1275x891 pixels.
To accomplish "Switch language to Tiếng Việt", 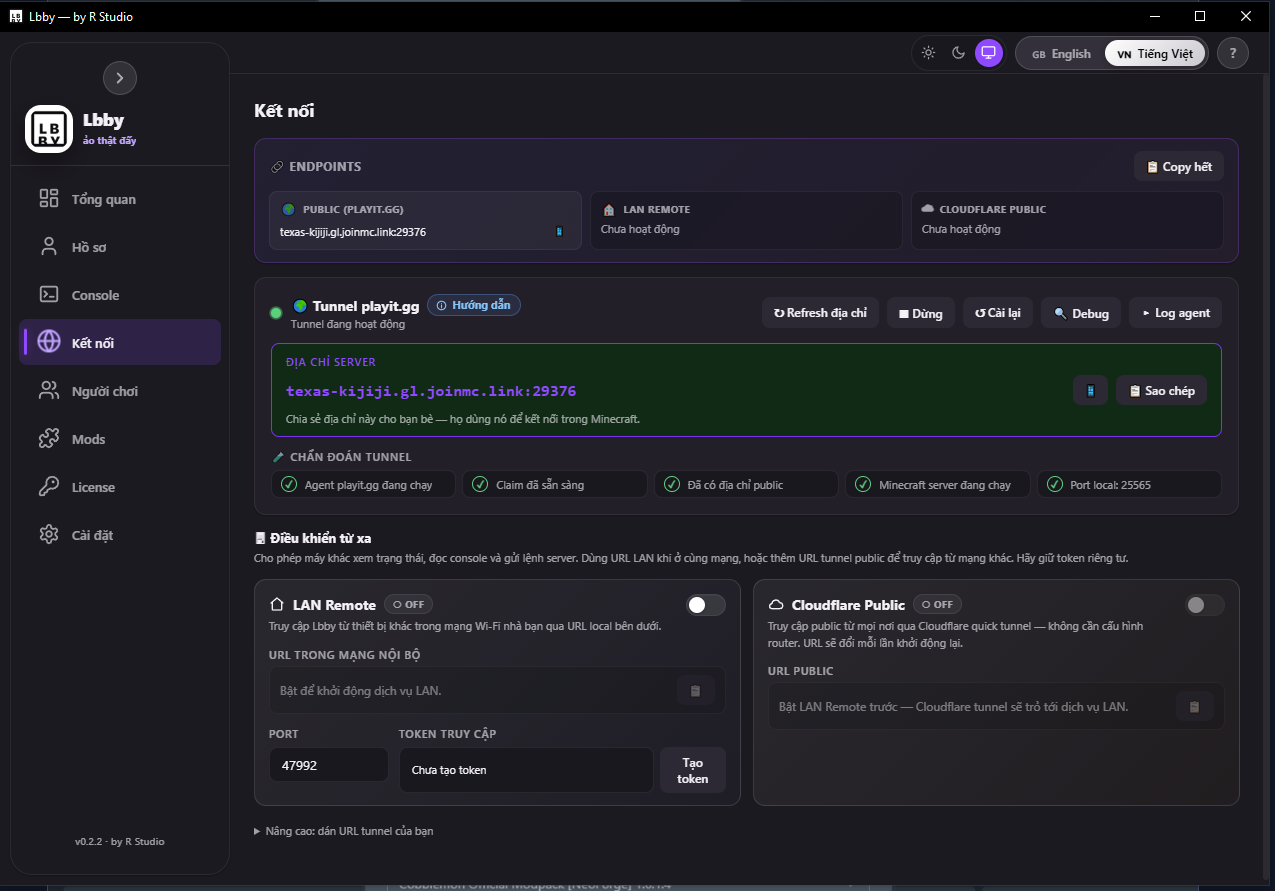I will click(1155, 54).
